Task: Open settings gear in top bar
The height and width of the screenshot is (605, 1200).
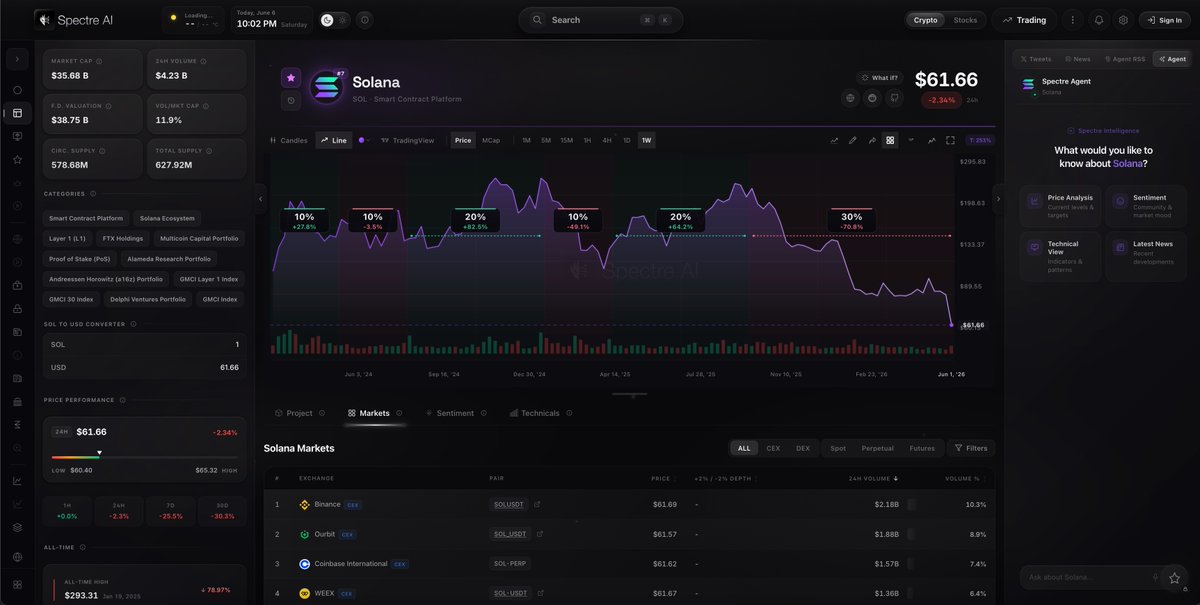Action: [1123, 20]
